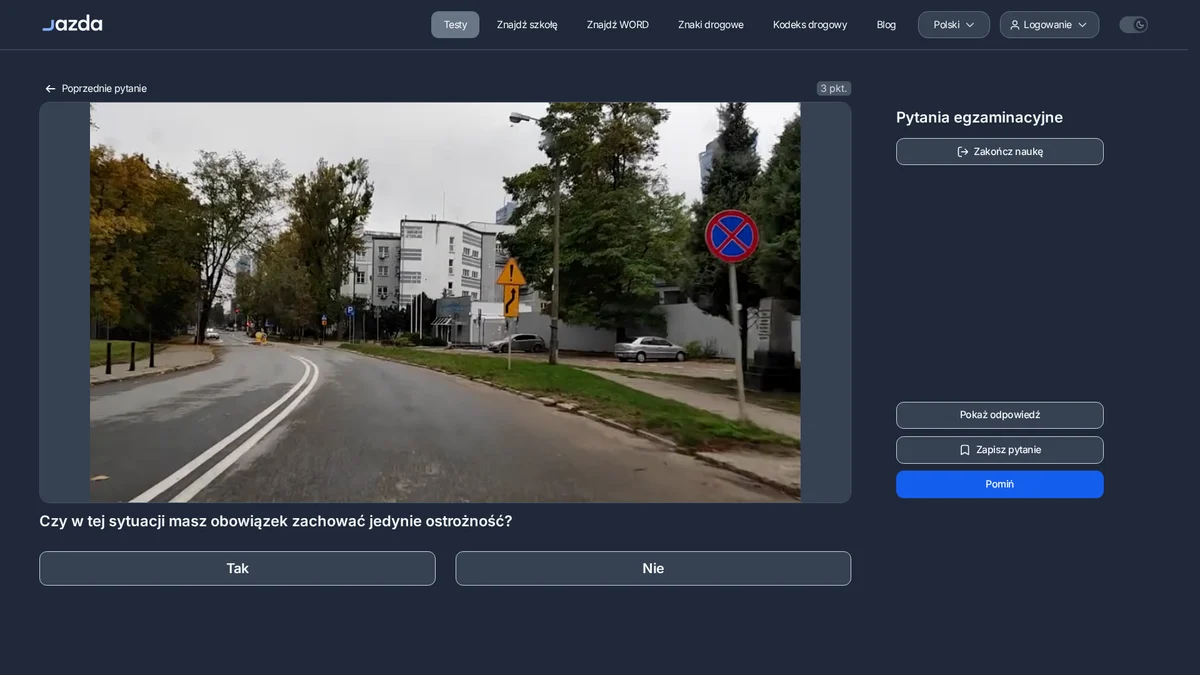The image size is (1200, 675).
Task: Click the road situation photo
Action: point(445,302)
